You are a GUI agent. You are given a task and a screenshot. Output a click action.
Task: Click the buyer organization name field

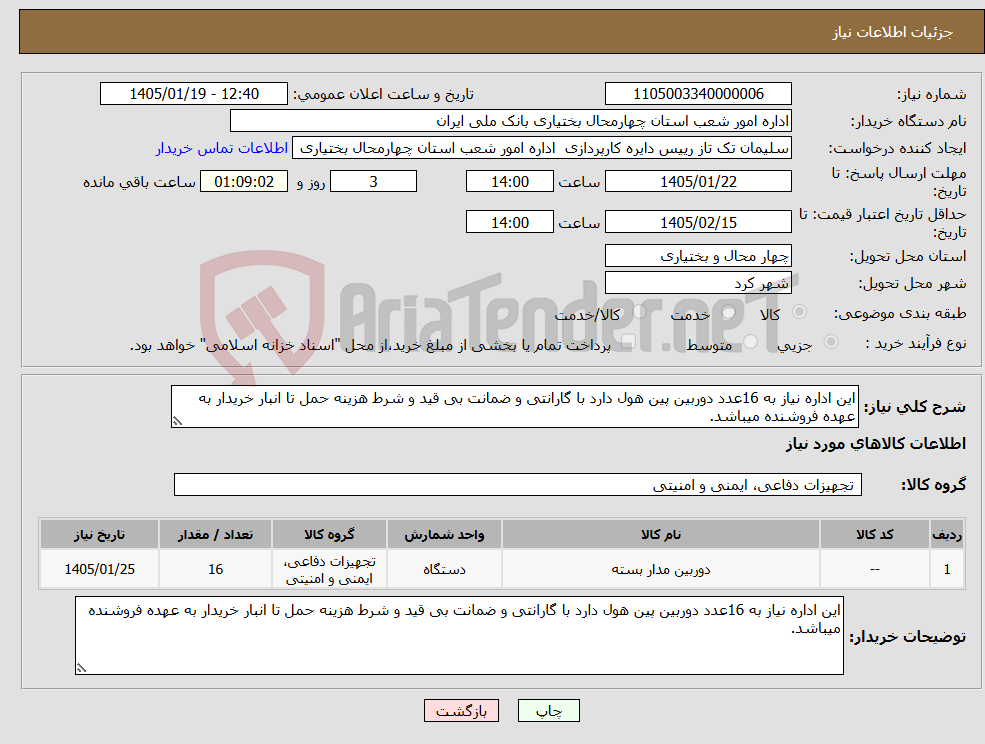click(511, 121)
